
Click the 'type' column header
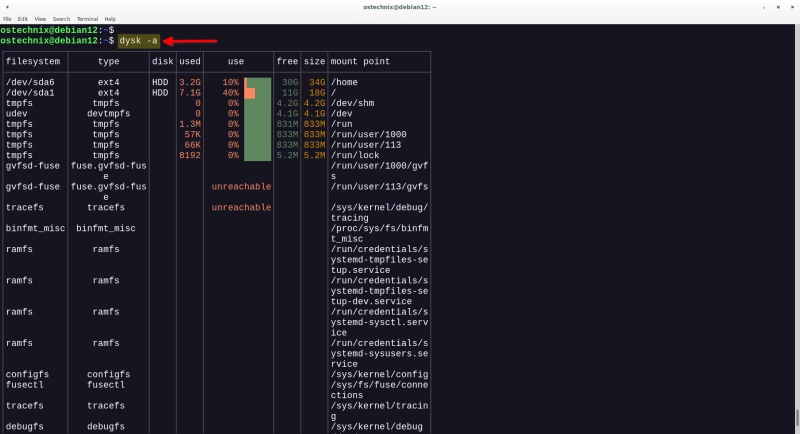[x=109, y=61]
